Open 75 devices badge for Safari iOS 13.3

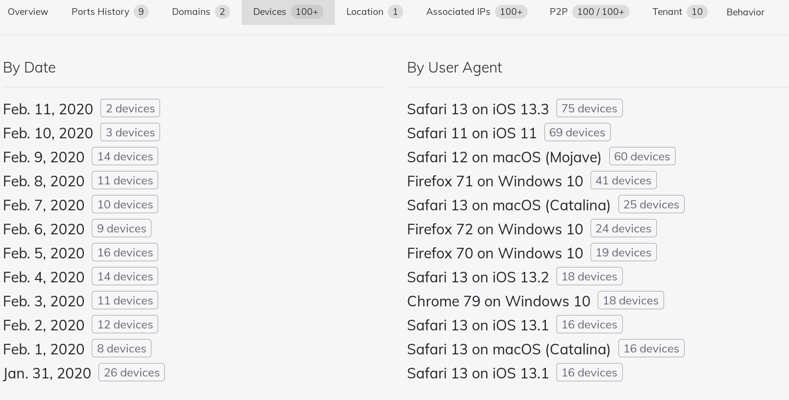pyautogui.click(x=589, y=108)
